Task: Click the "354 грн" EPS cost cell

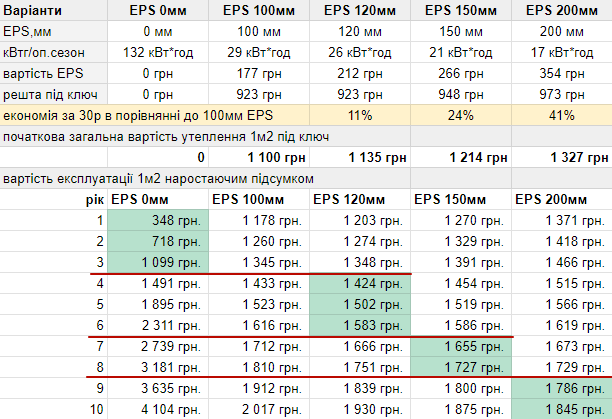Action: point(561,73)
